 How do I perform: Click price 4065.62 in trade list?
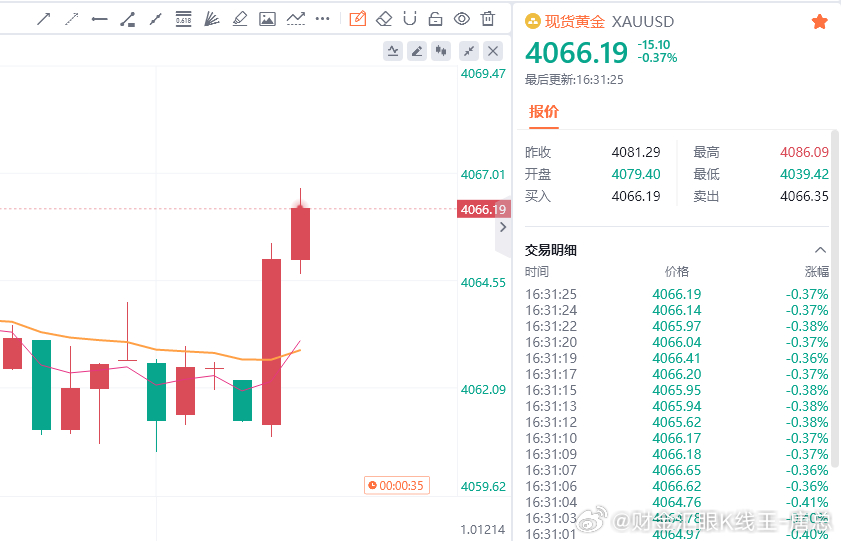click(x=676, y=423)
